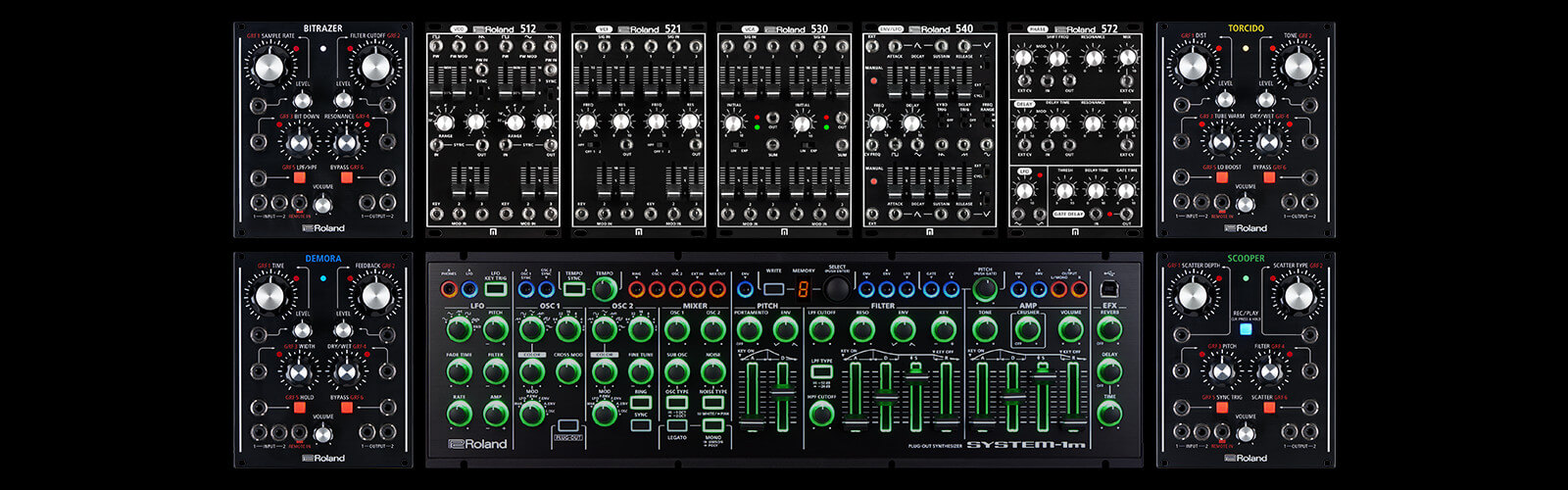Click the CROSS MOD knob
1568x490 pixels.
tap(568, 371)
